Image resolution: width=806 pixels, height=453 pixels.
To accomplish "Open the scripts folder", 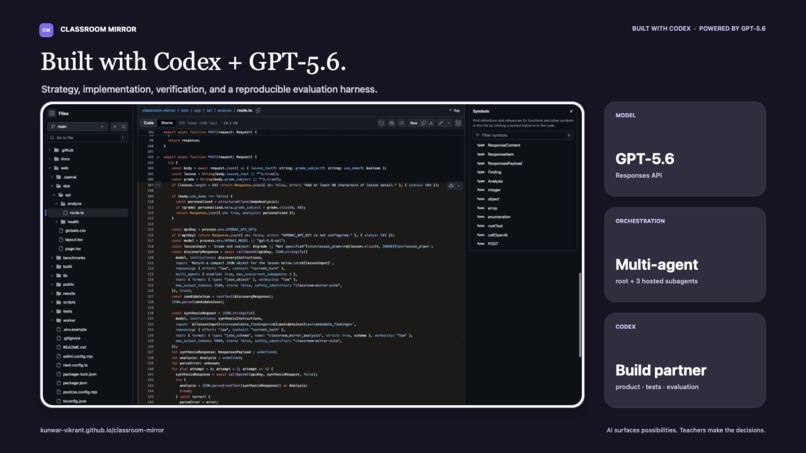I will tap(69, 302).
